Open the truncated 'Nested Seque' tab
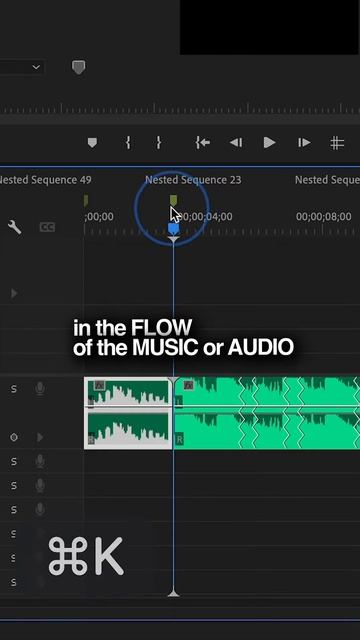 tap(327, 180)
